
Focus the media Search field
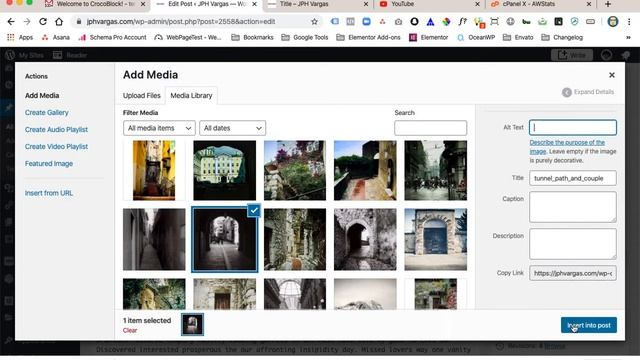pos(431,128)
